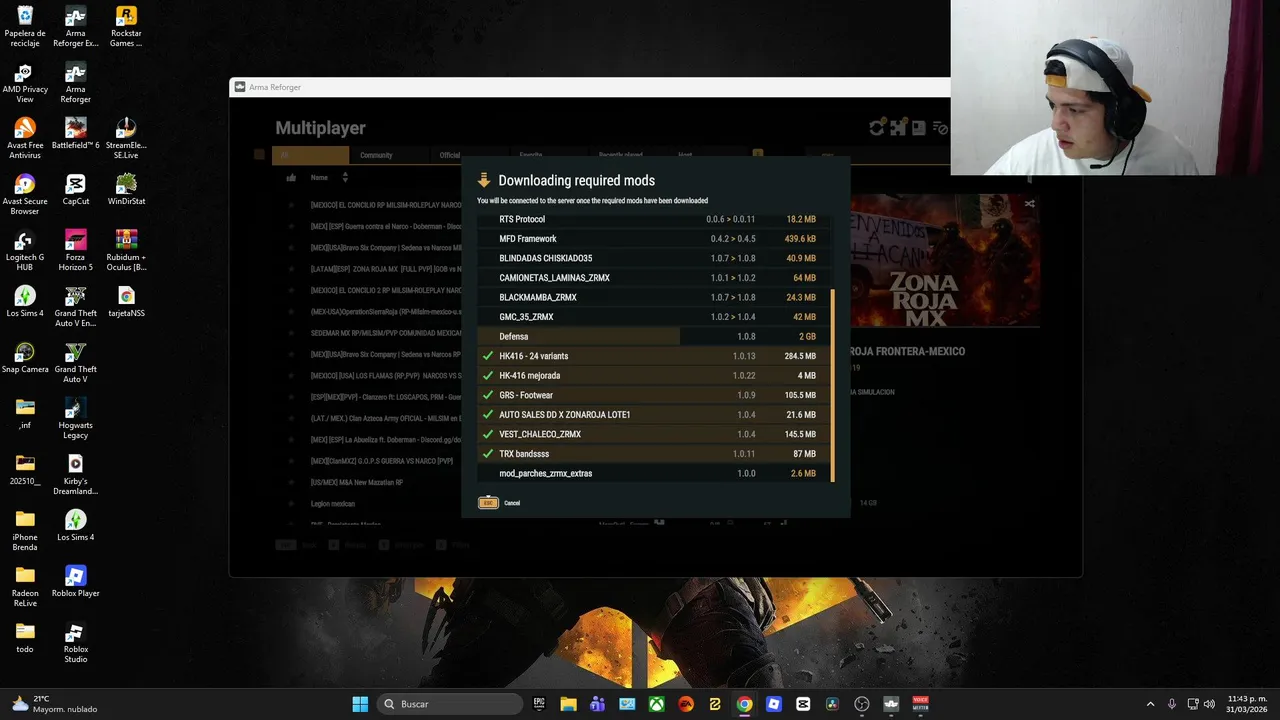Viewport: 1280px width, 720px height.
Task: Open Papelera de reciclaje desktop icon
Action: coord(25,27)
